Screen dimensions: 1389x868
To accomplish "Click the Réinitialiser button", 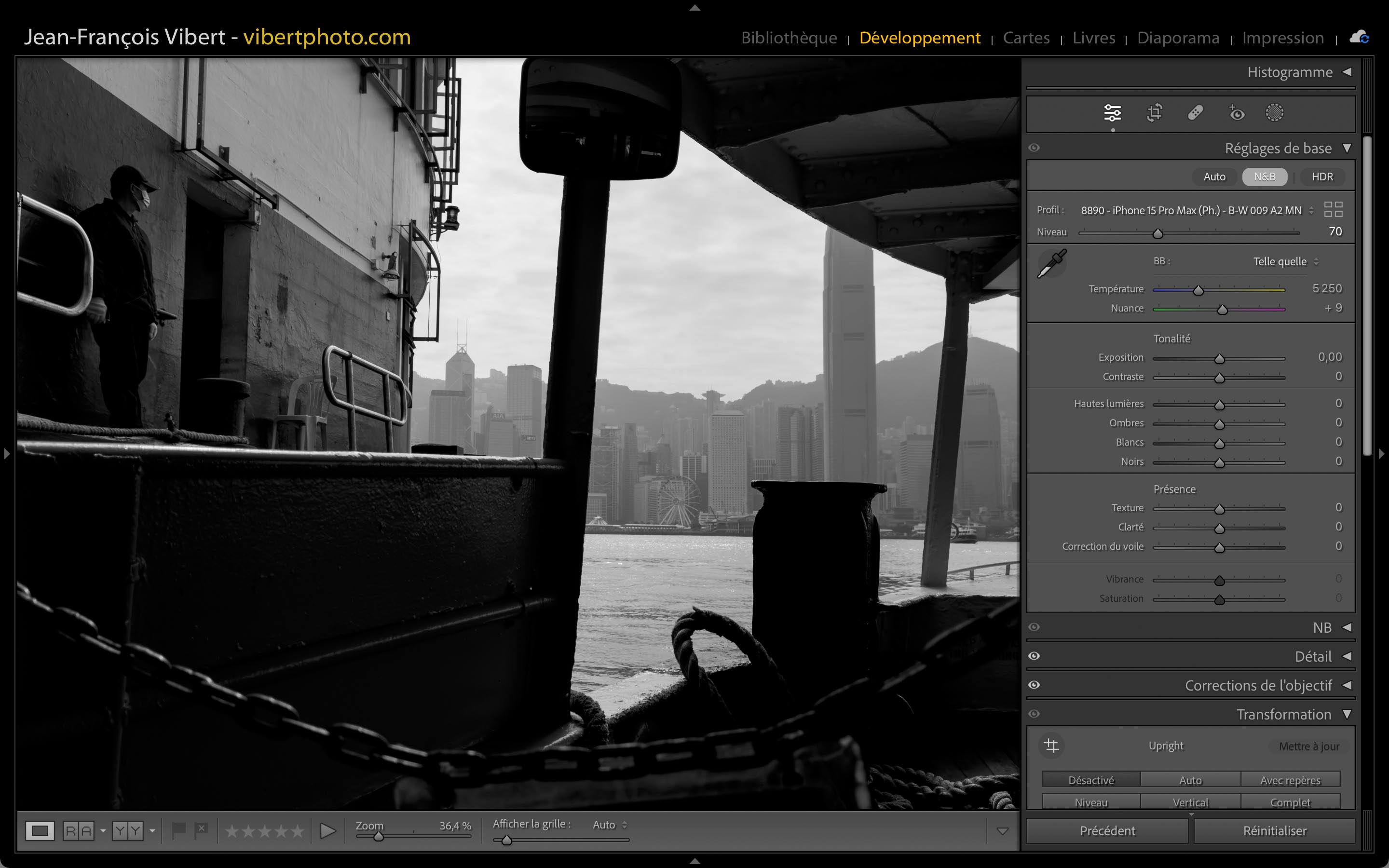I will click(x=1274, y=831).
